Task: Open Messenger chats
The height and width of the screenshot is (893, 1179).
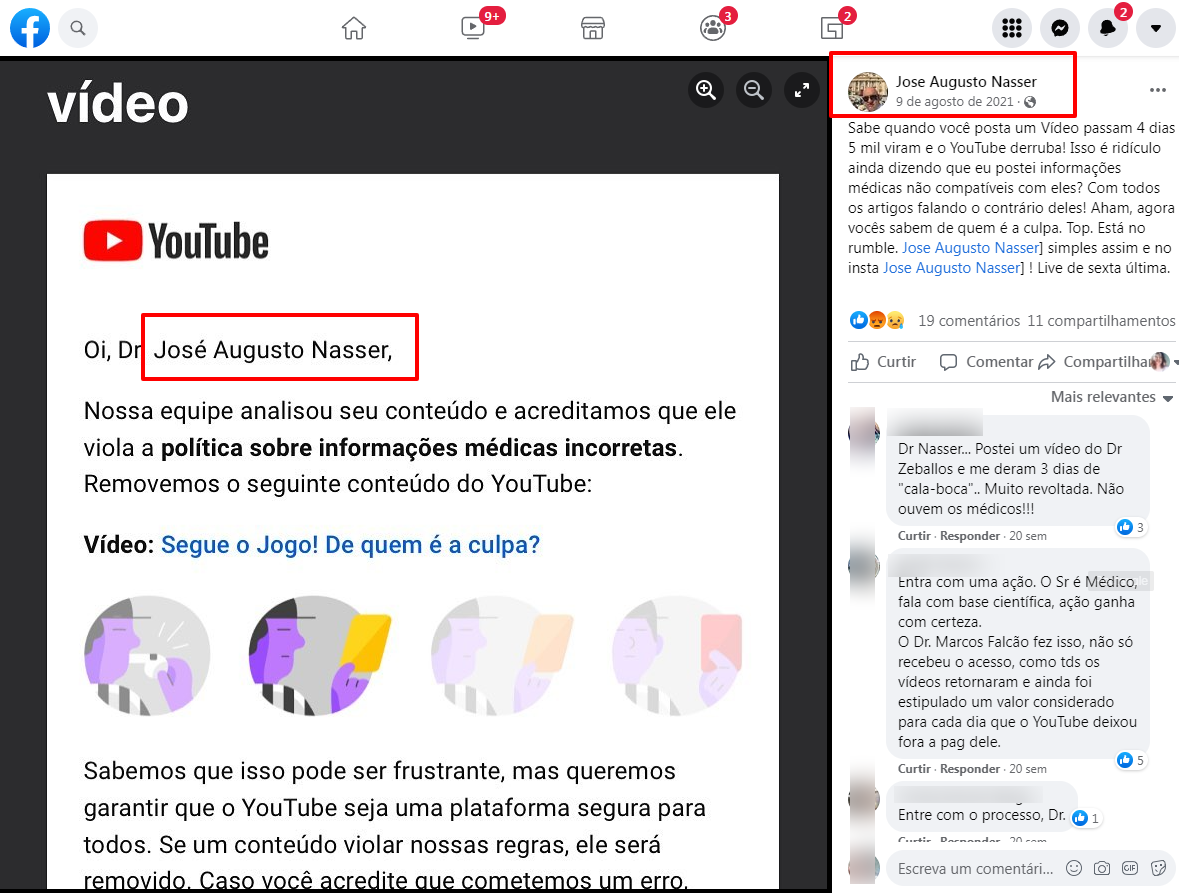Action: coord(1060,29)
